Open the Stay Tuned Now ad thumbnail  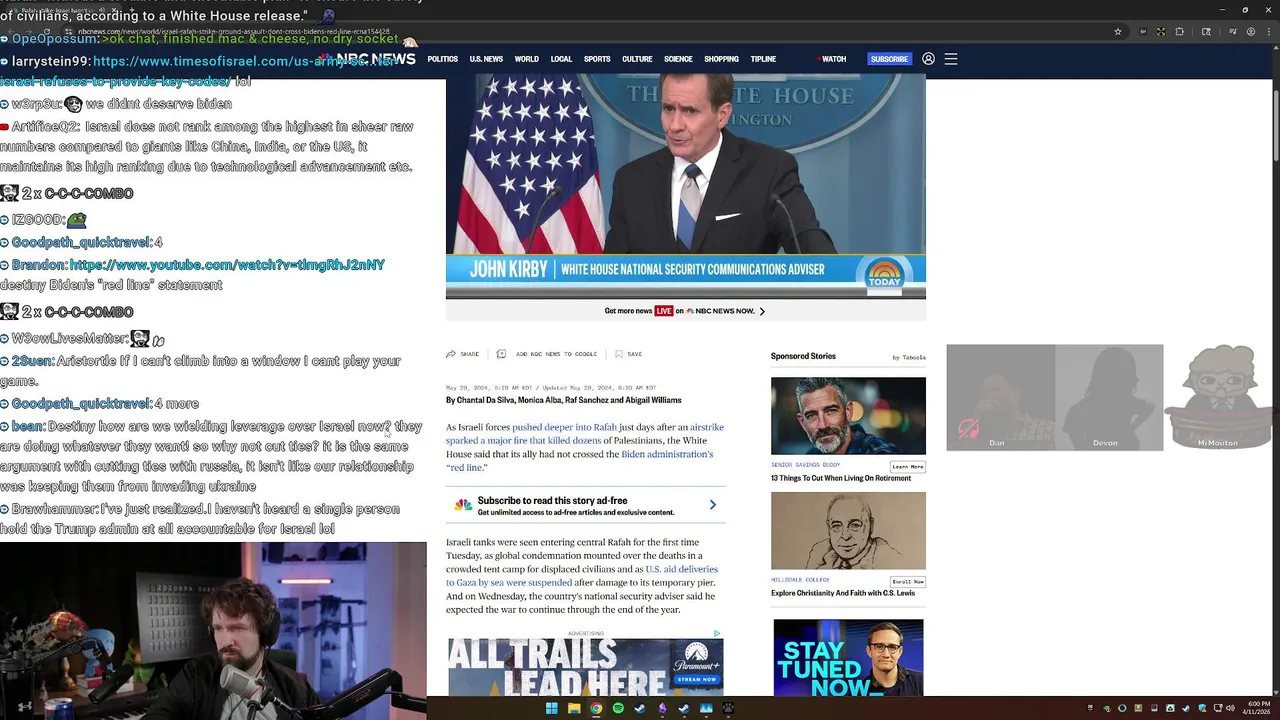coord(848,657)
